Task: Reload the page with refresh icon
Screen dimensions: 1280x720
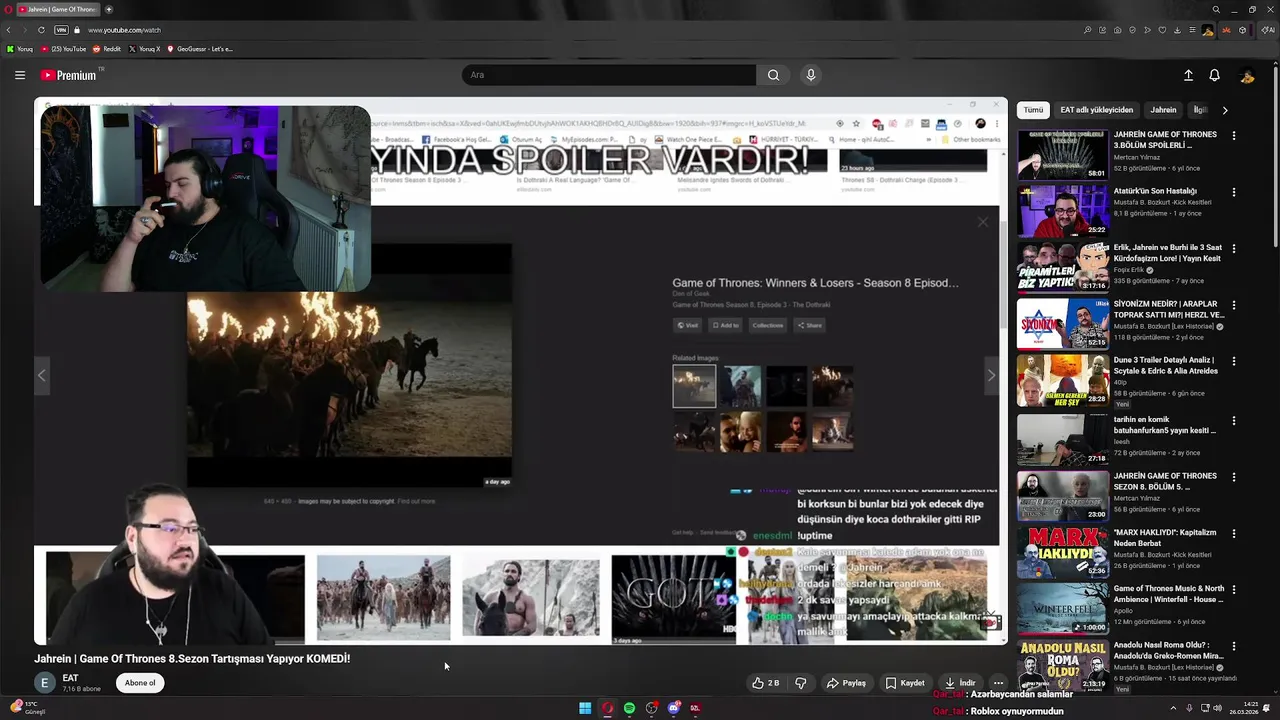Action: (x=41, y=30)
